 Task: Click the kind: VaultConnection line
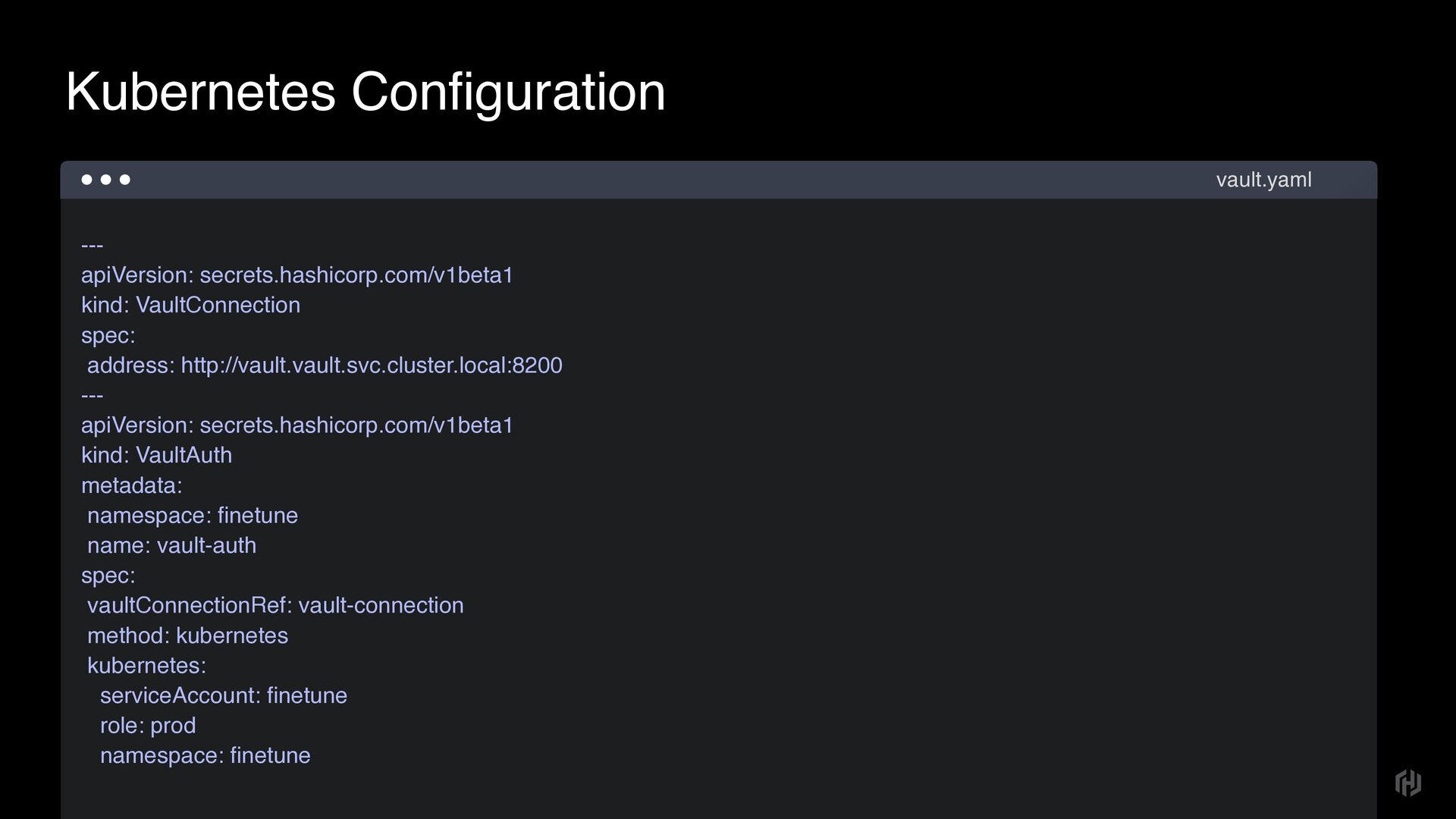190,305
